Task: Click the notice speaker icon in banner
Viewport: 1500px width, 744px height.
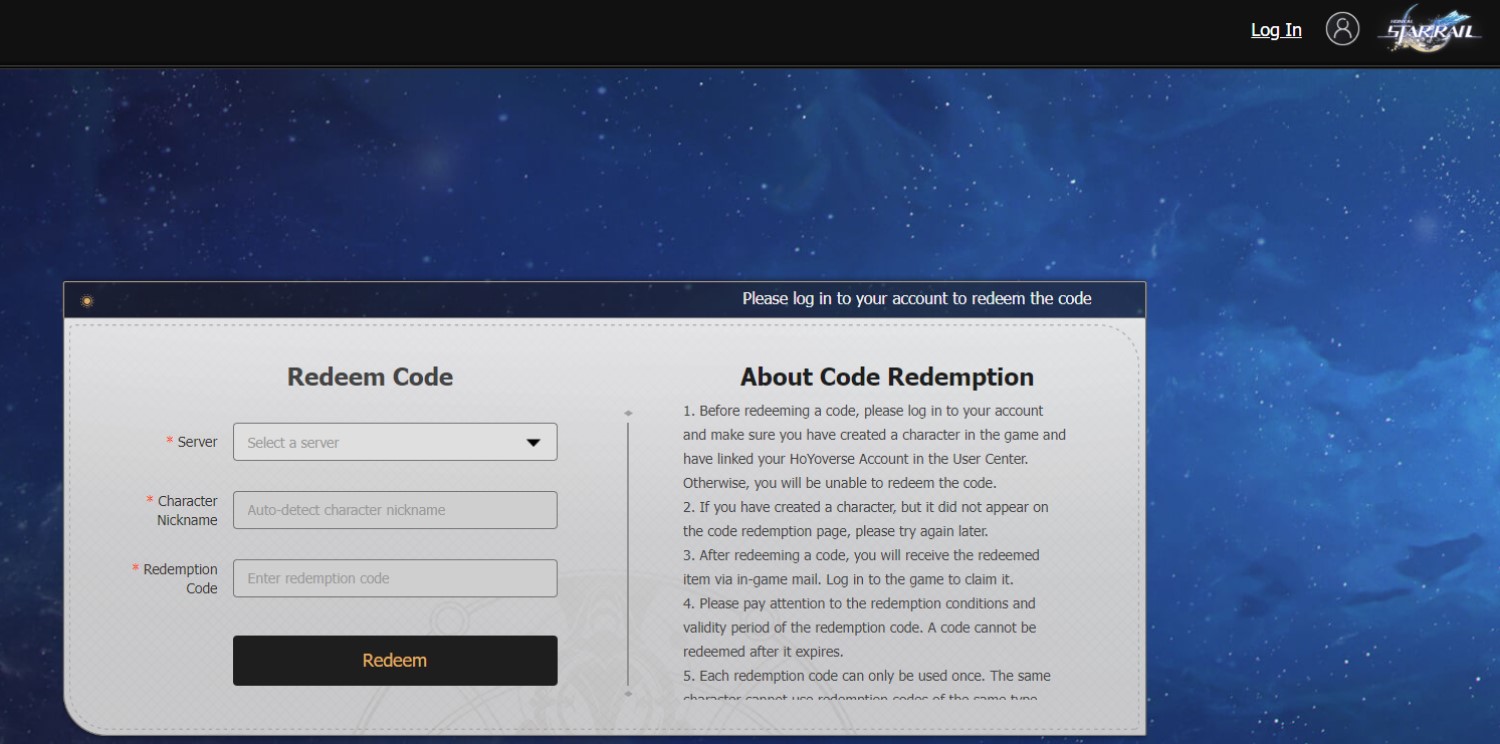Action: tap(87, 300)
